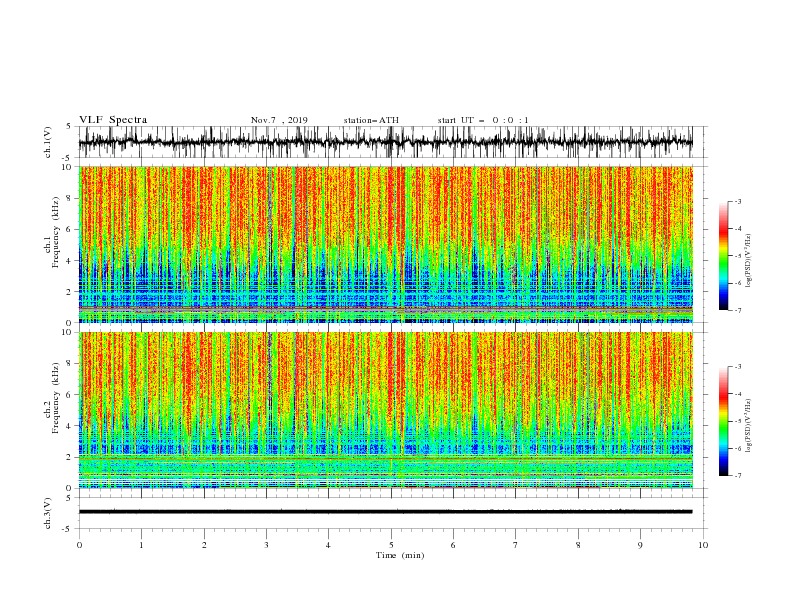This screenshot has width=792, height=612.
Task: Click the "VLF Spectra" plot title
Action: [x=113, y=120]
